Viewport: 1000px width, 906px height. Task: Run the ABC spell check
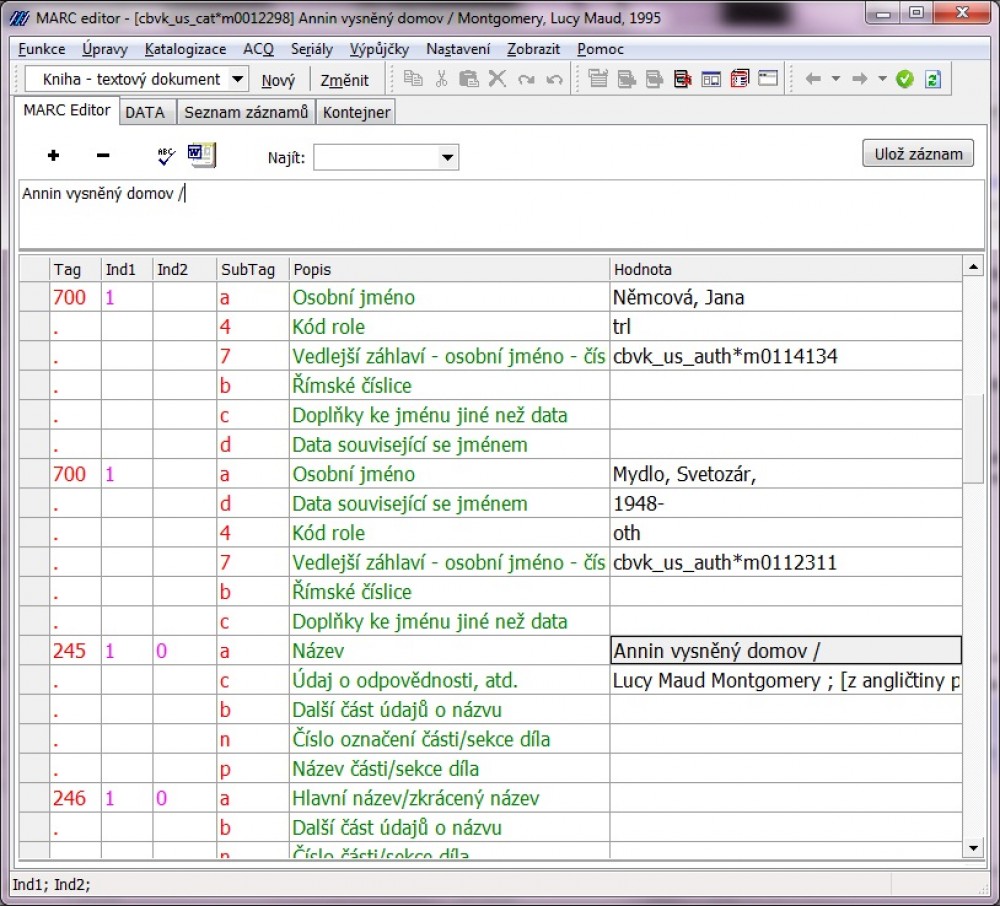pyautogui.click(x=166, y=155)
